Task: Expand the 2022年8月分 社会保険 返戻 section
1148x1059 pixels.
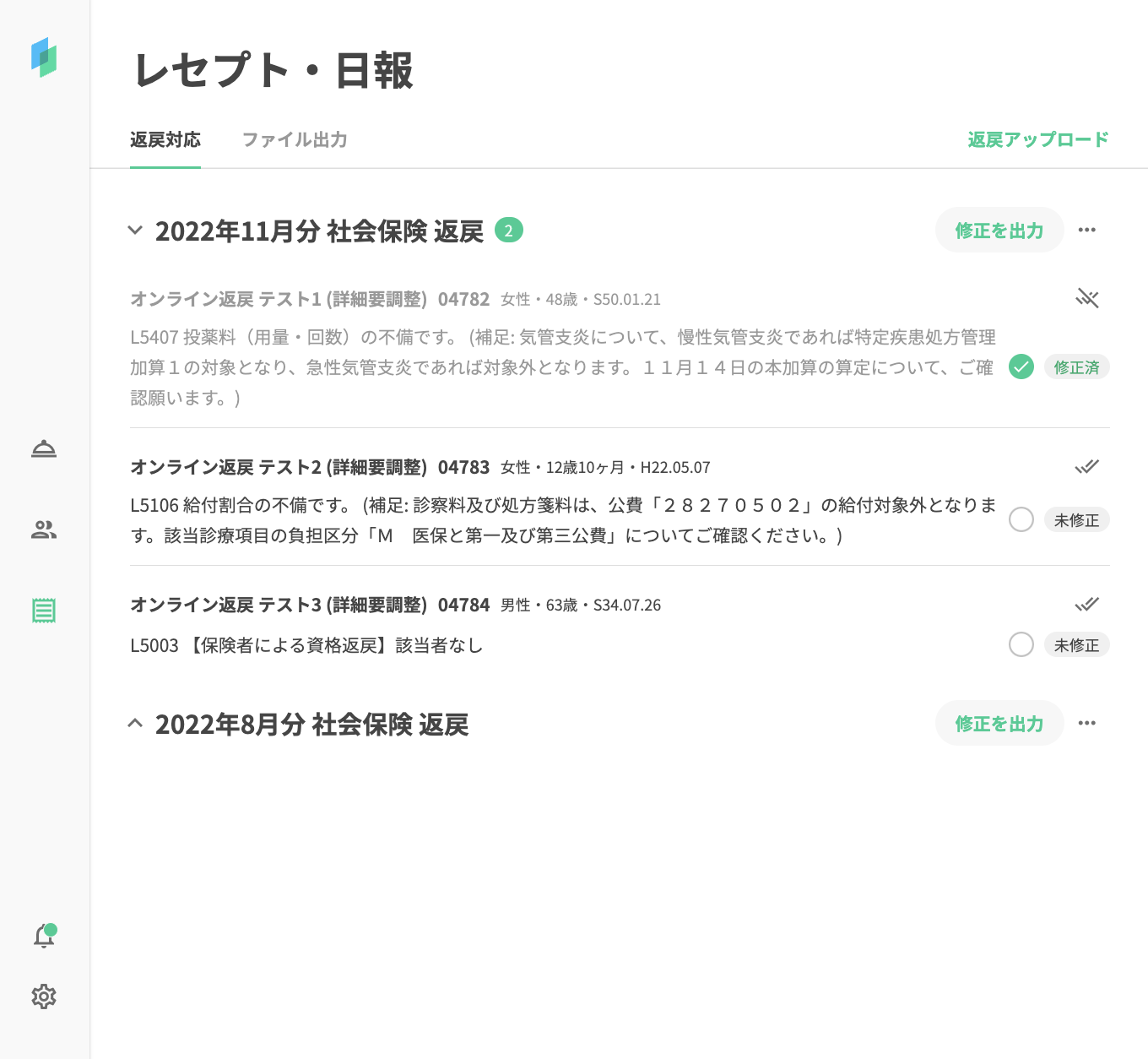Action: point(135,724)
